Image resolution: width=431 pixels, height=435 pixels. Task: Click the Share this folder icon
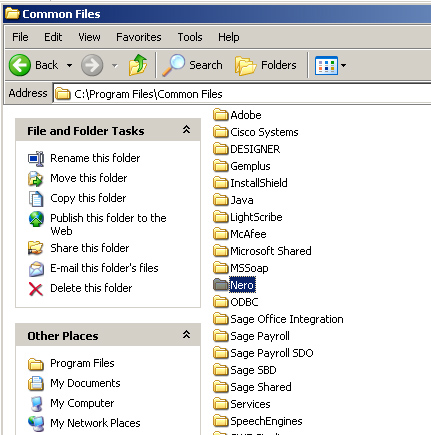36,248
